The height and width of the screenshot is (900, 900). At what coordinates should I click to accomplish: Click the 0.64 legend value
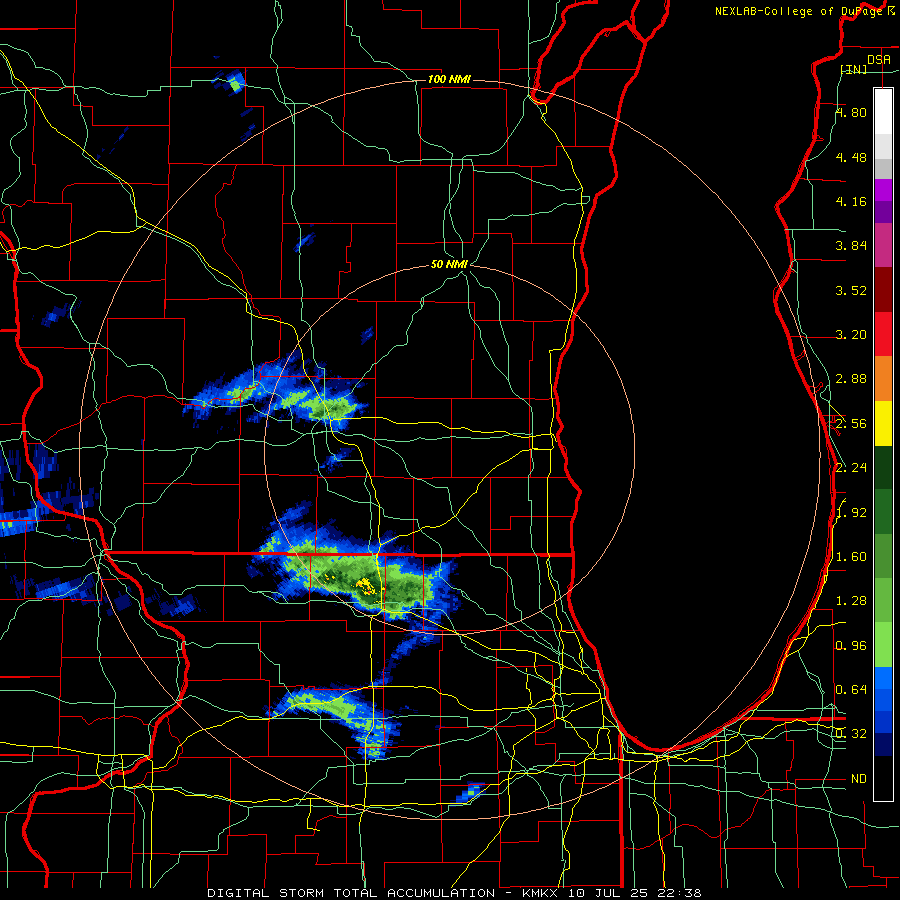pos(851,690)
